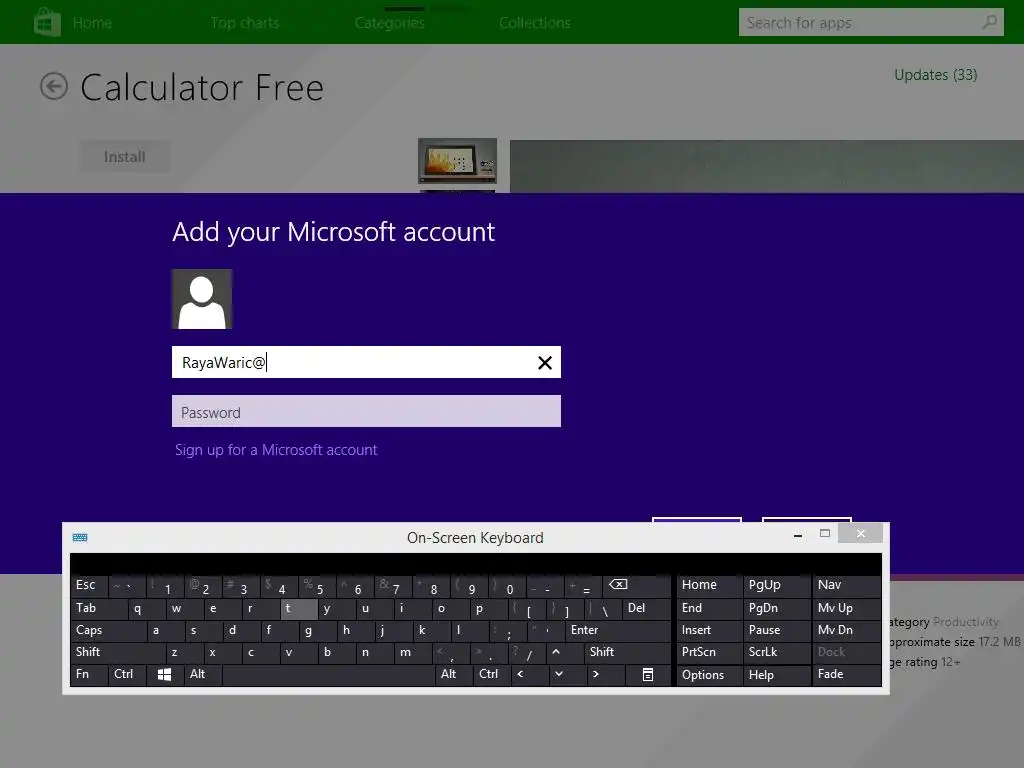Open the Calculator Free screenshot thumbnail

pos(457,161)
